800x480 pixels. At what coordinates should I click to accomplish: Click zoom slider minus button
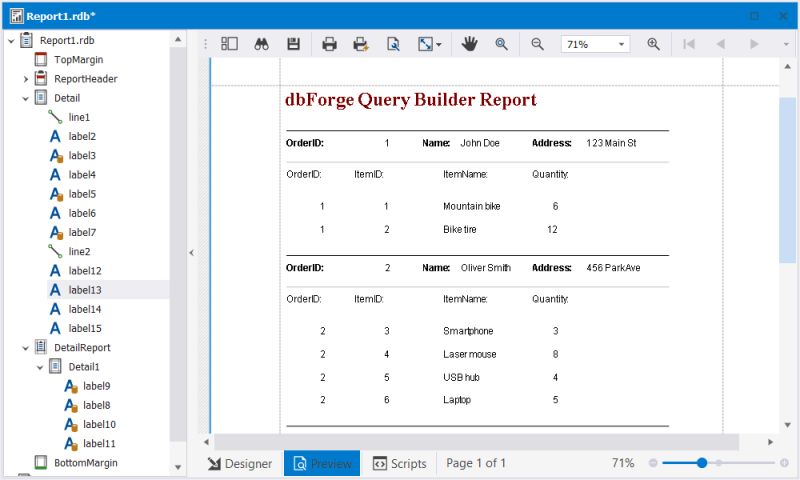point(653,463)
